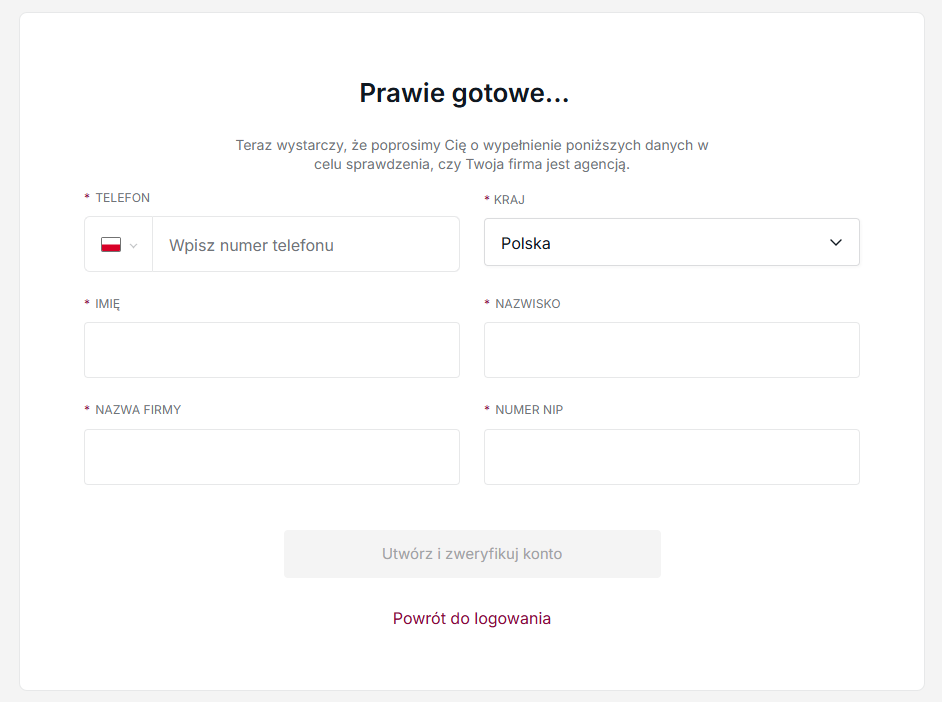Select the Nazwisko input box

671,350
